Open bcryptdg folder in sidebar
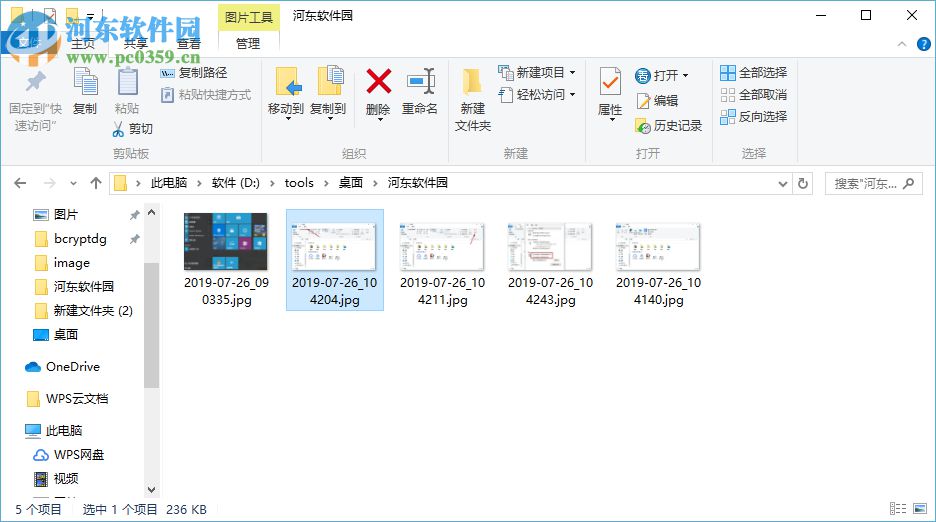This screenshot has width=936, height=522. tap(80, 239)
